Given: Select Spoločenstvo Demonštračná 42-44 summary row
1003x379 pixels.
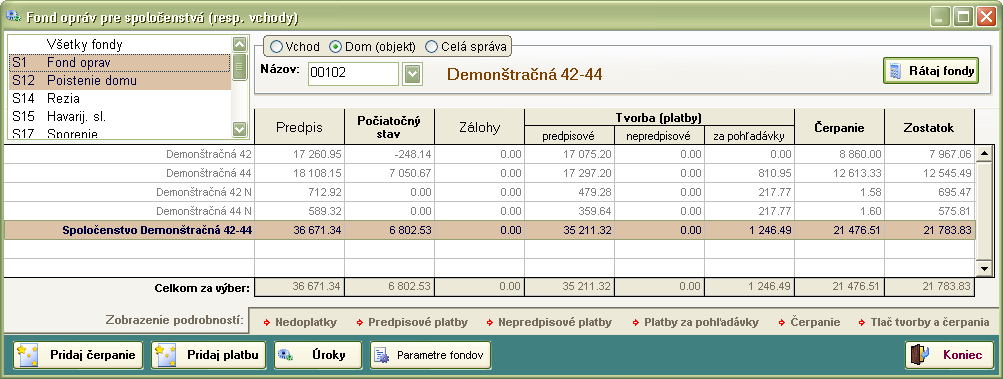Looking at the screenshot, I should pyautogui.click(x=490, y=230).
